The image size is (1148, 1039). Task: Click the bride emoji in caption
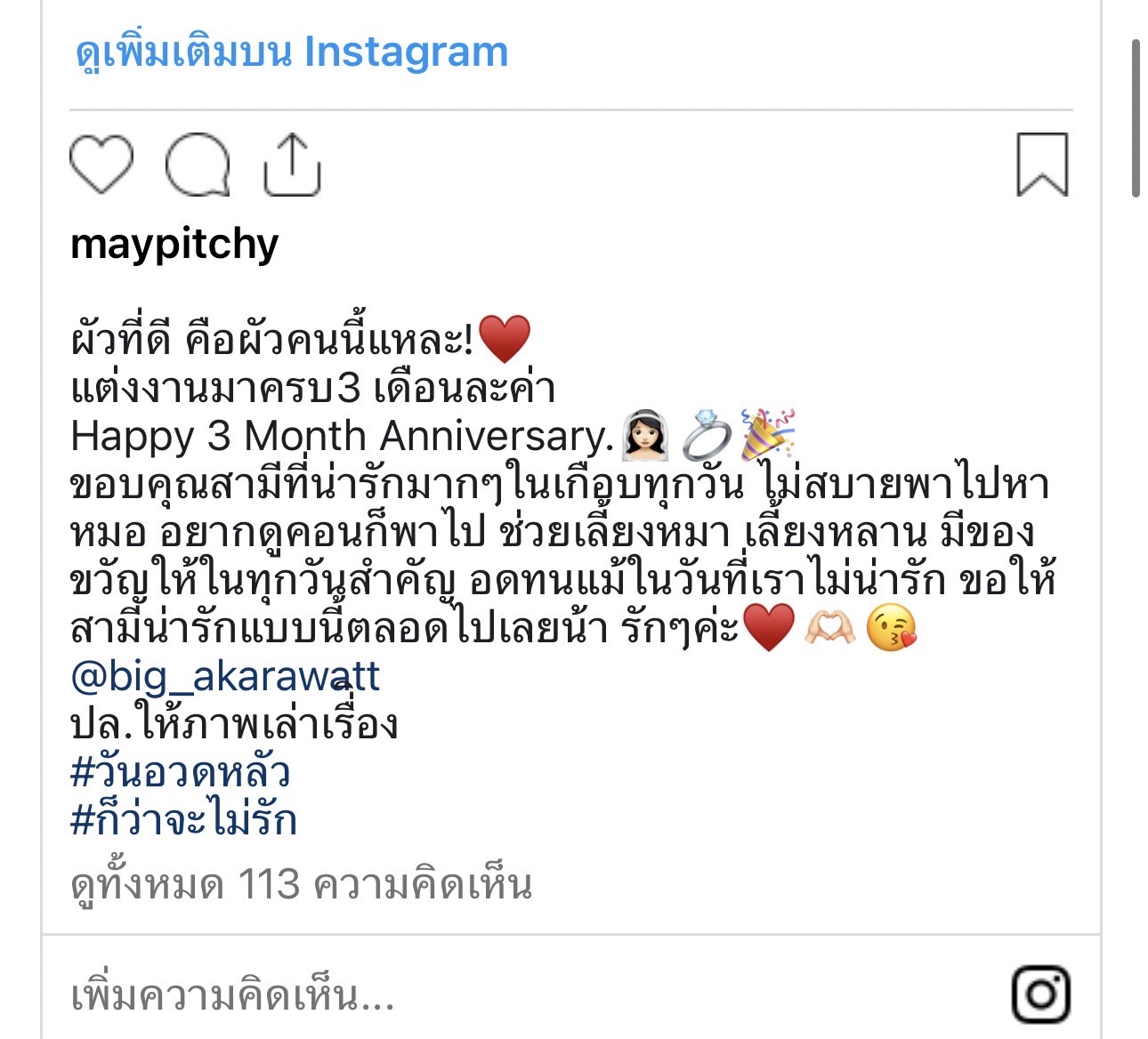pos(645,436)
